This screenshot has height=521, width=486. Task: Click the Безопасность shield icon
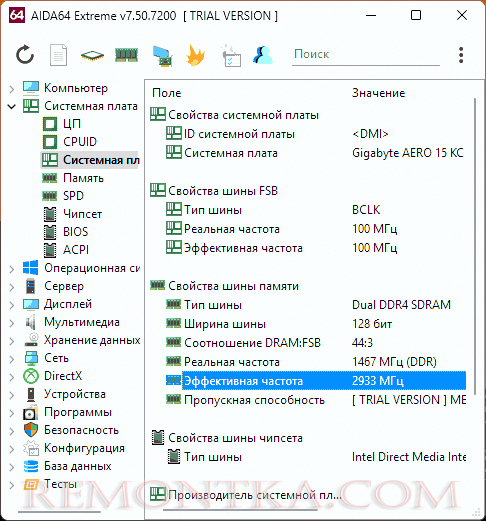coord(31,430)
